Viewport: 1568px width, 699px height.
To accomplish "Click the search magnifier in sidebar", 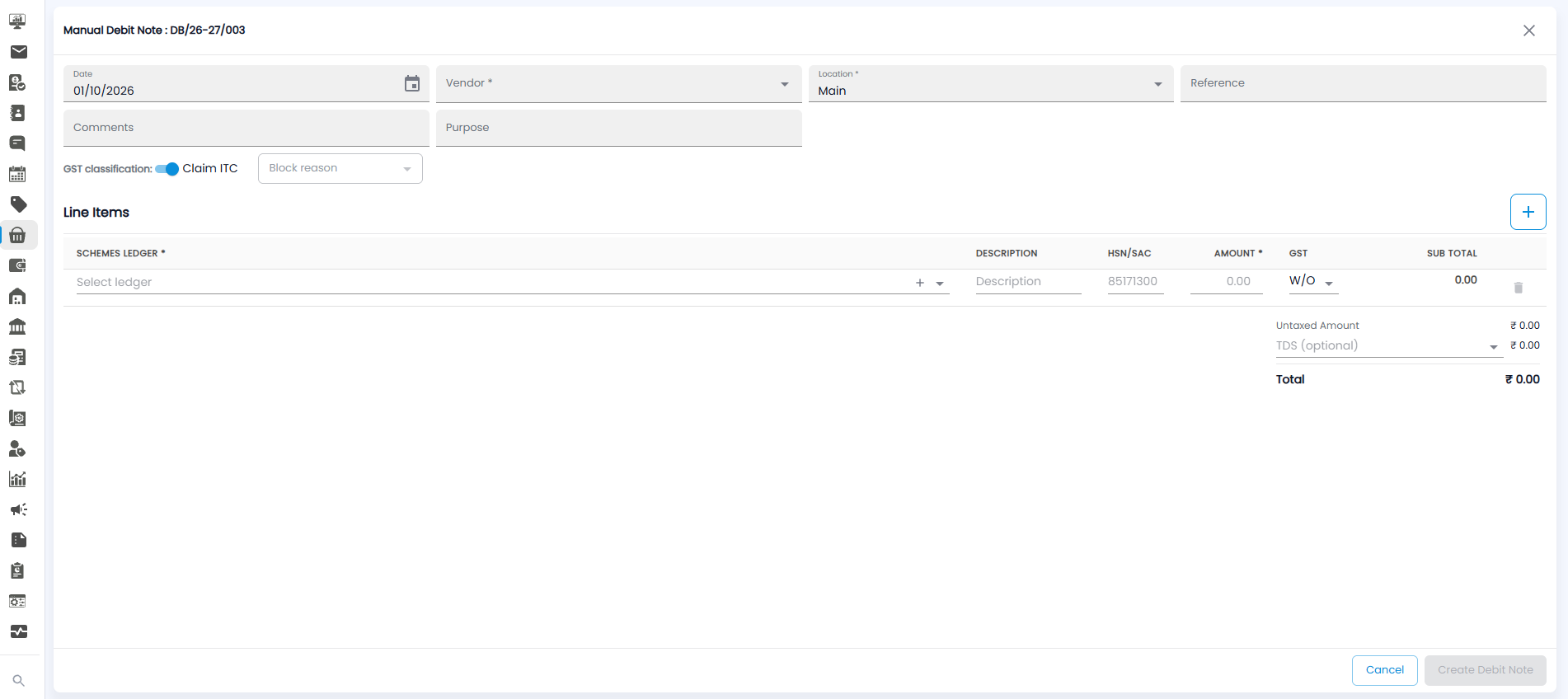I will tap(18, 681).
